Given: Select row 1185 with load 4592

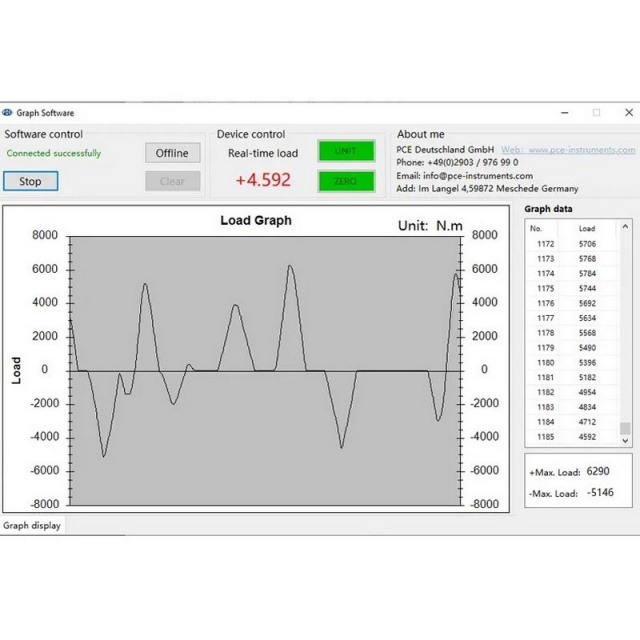Looking at the screenshot, I should coord(572,437).
